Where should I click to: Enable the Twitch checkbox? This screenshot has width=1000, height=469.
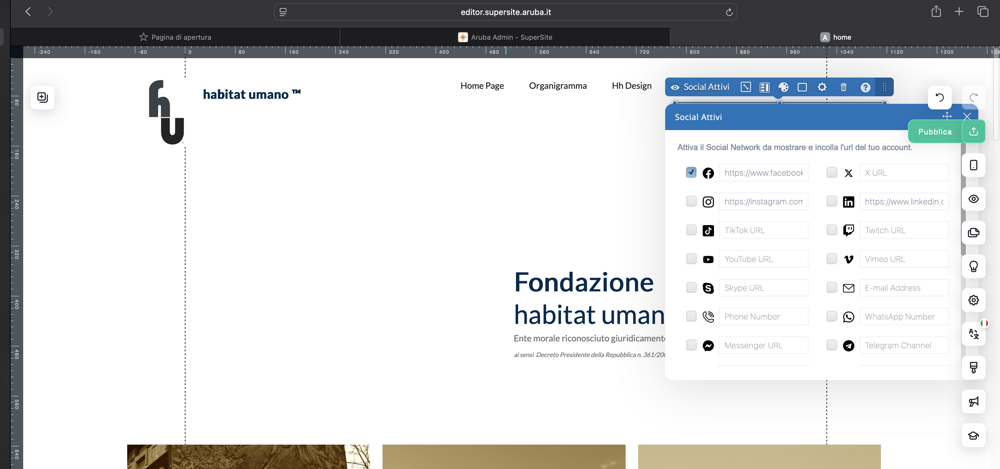832,230
